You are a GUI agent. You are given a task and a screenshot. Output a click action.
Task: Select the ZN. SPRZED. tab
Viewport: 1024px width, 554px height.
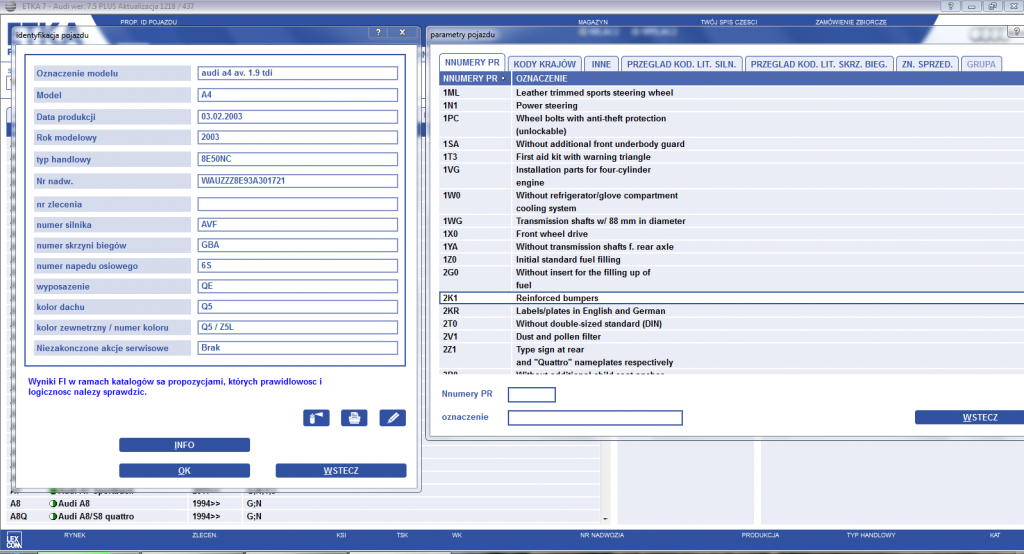(927, 64)
